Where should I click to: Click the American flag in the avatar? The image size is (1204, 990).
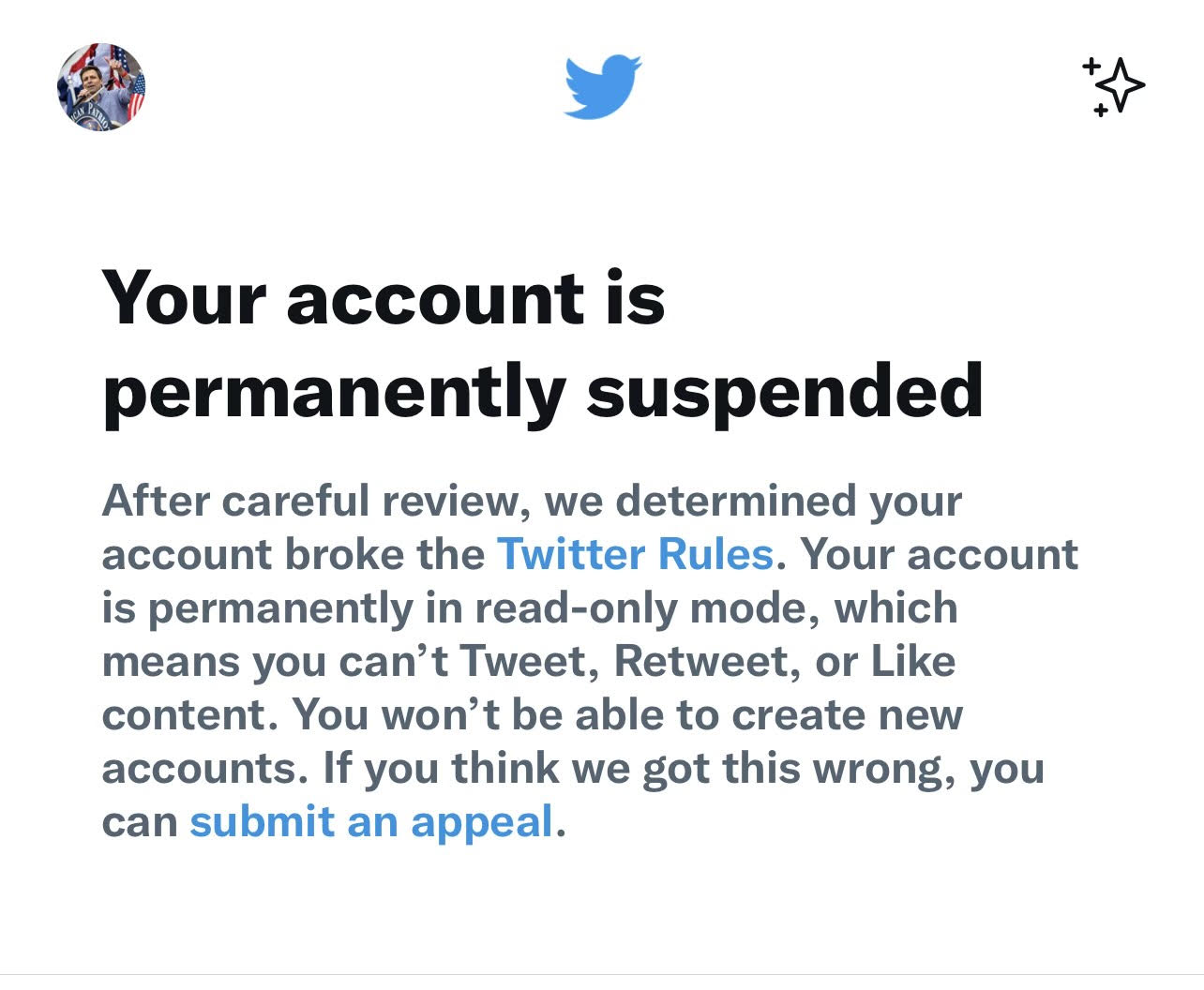pyautogui.click(x=134, y=94)
